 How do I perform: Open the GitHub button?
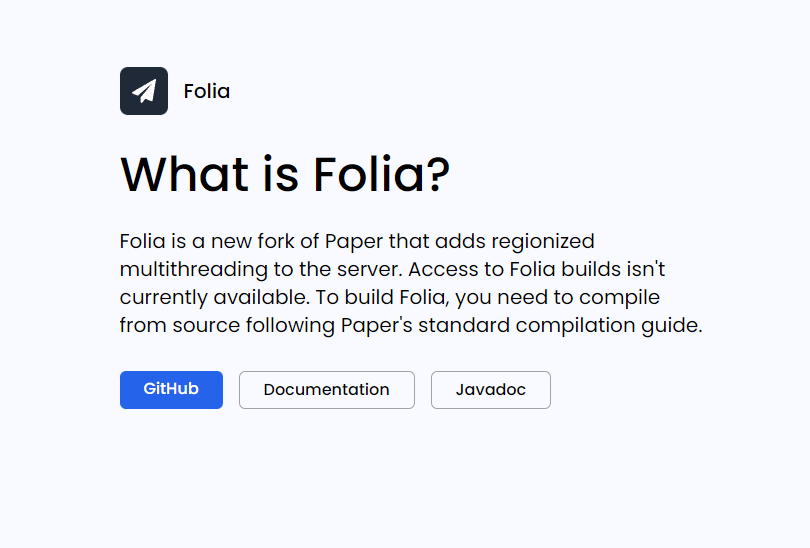[x=171, y=389]
